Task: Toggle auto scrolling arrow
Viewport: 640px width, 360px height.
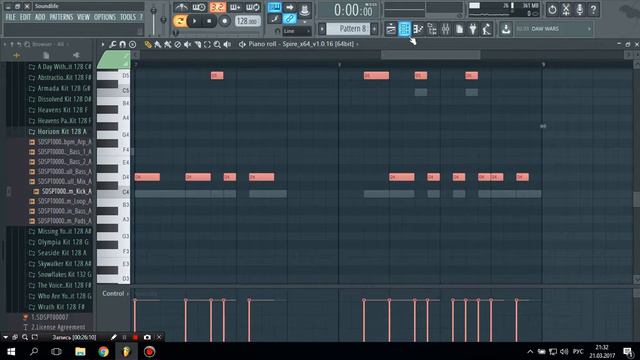Action: 289,7
